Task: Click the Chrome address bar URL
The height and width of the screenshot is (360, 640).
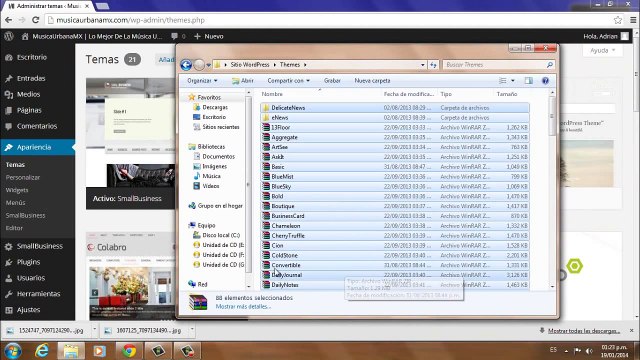Action: coord(131,20)
